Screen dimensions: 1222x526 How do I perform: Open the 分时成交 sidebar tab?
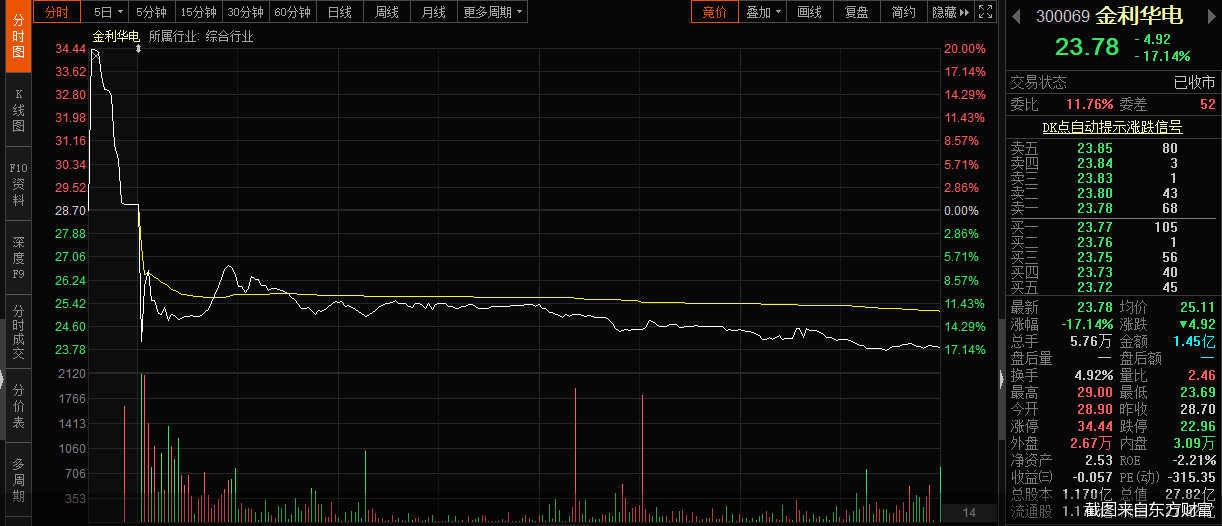pos(18,333)
